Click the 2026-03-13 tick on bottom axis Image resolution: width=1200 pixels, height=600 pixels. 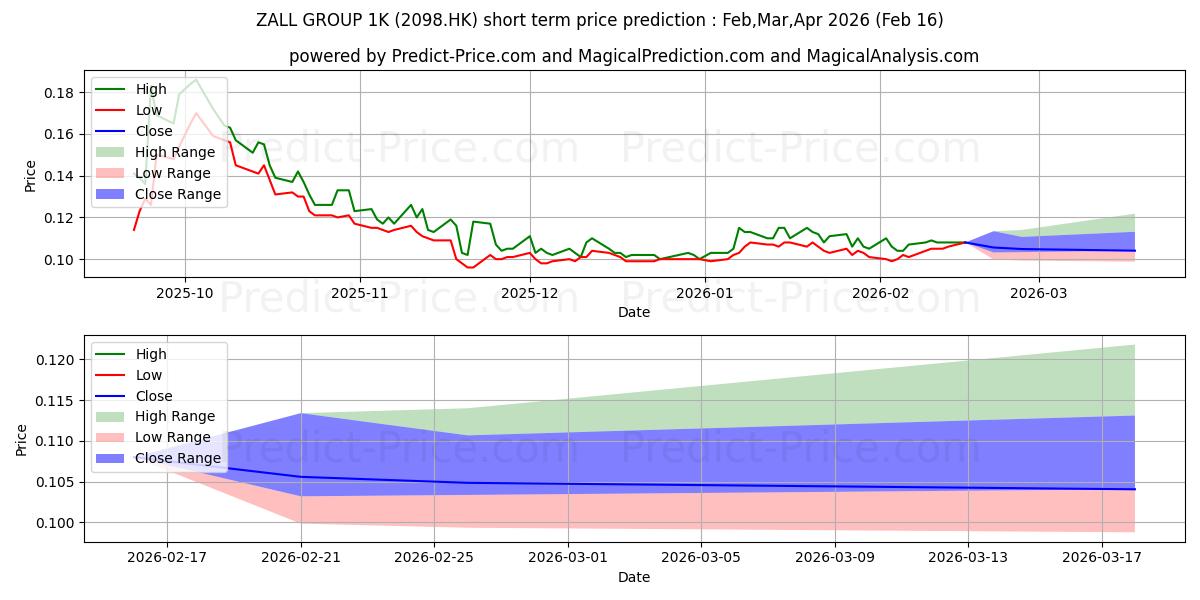tap(968, 558)
